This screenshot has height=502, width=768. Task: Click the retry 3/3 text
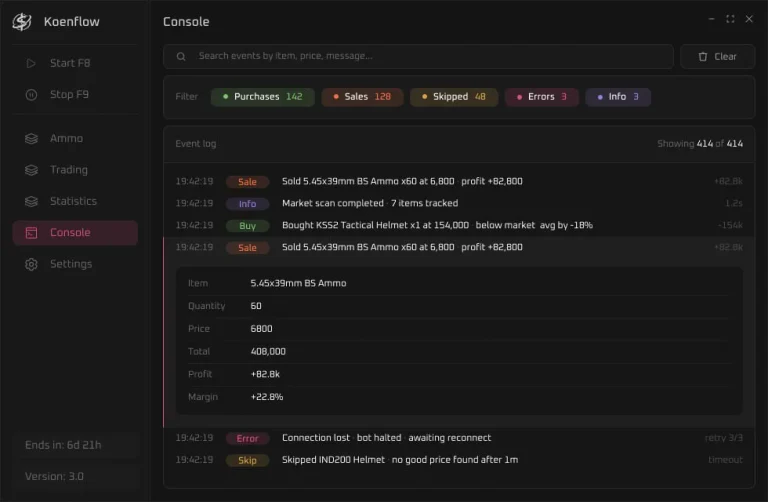point(723,438)
